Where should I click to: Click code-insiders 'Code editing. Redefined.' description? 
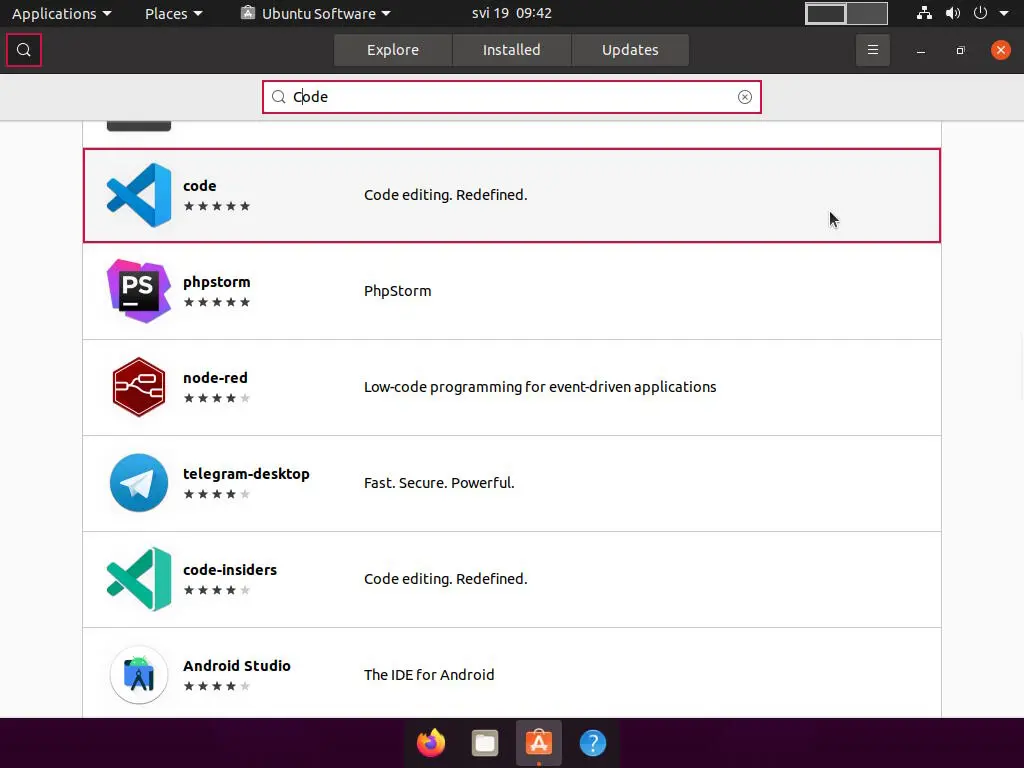(x=445, y=579)
